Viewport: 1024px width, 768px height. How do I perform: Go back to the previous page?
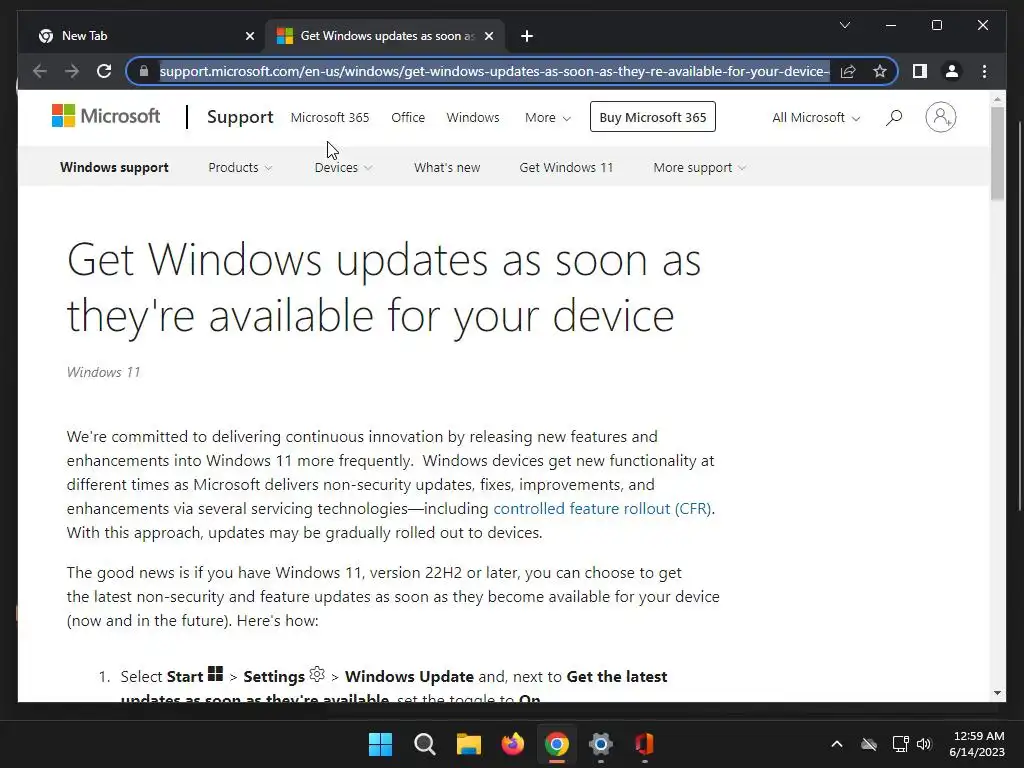click(x=40, y=71)
